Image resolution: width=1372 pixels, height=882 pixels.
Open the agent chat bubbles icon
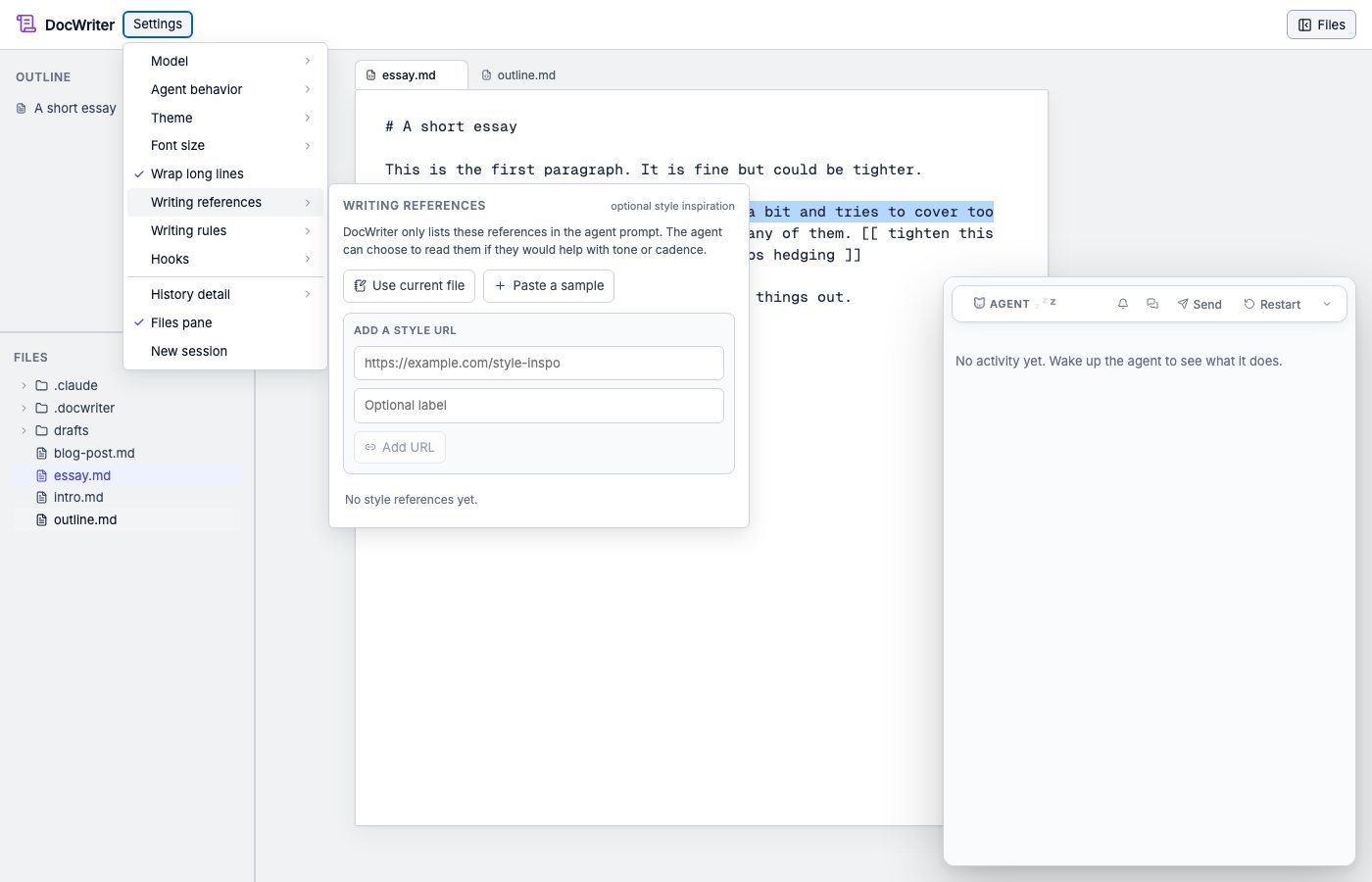[1152, 304]
